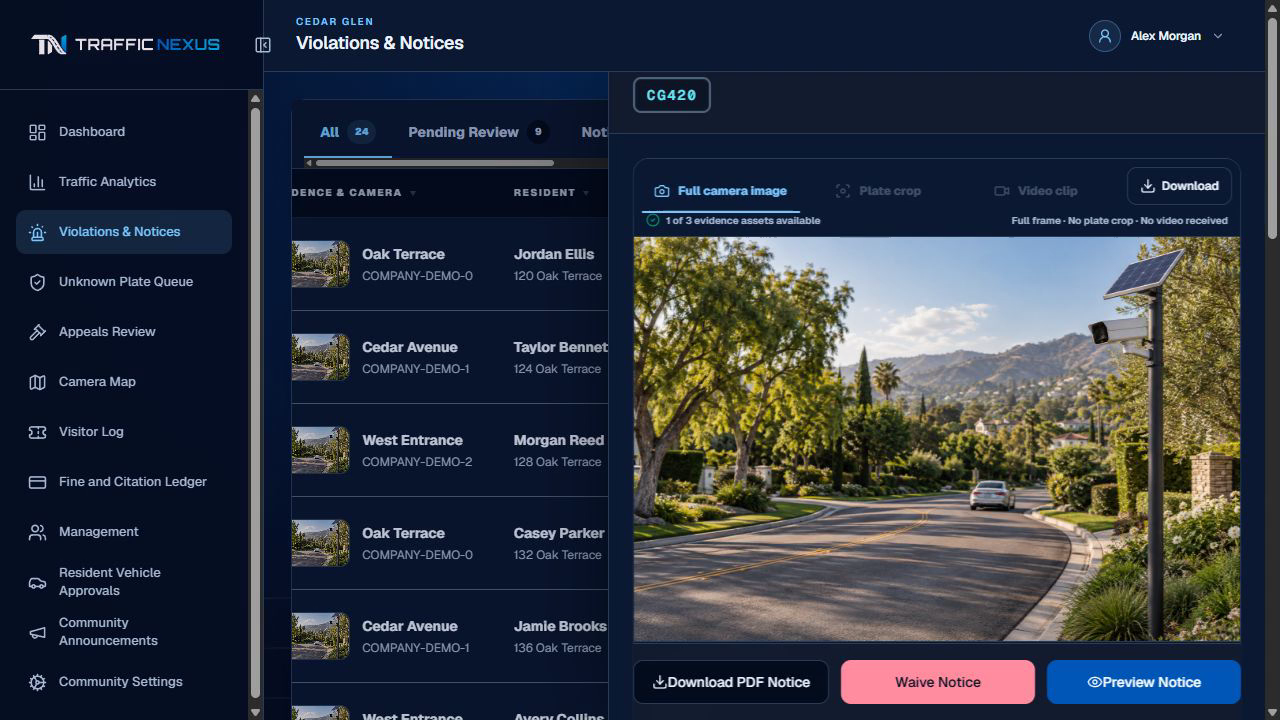Switch to Video clip evidence tab
1280x720 pixels.
(x=1036, y=191)
